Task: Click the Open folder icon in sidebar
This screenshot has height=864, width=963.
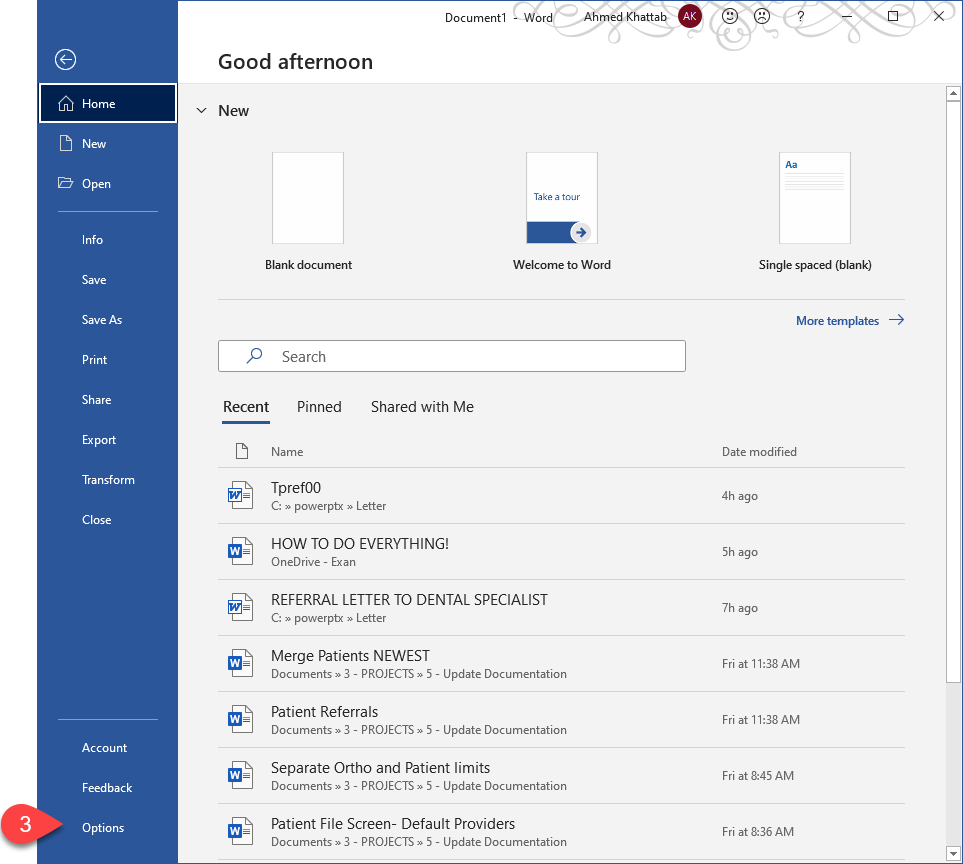Action: coord(66,183)
